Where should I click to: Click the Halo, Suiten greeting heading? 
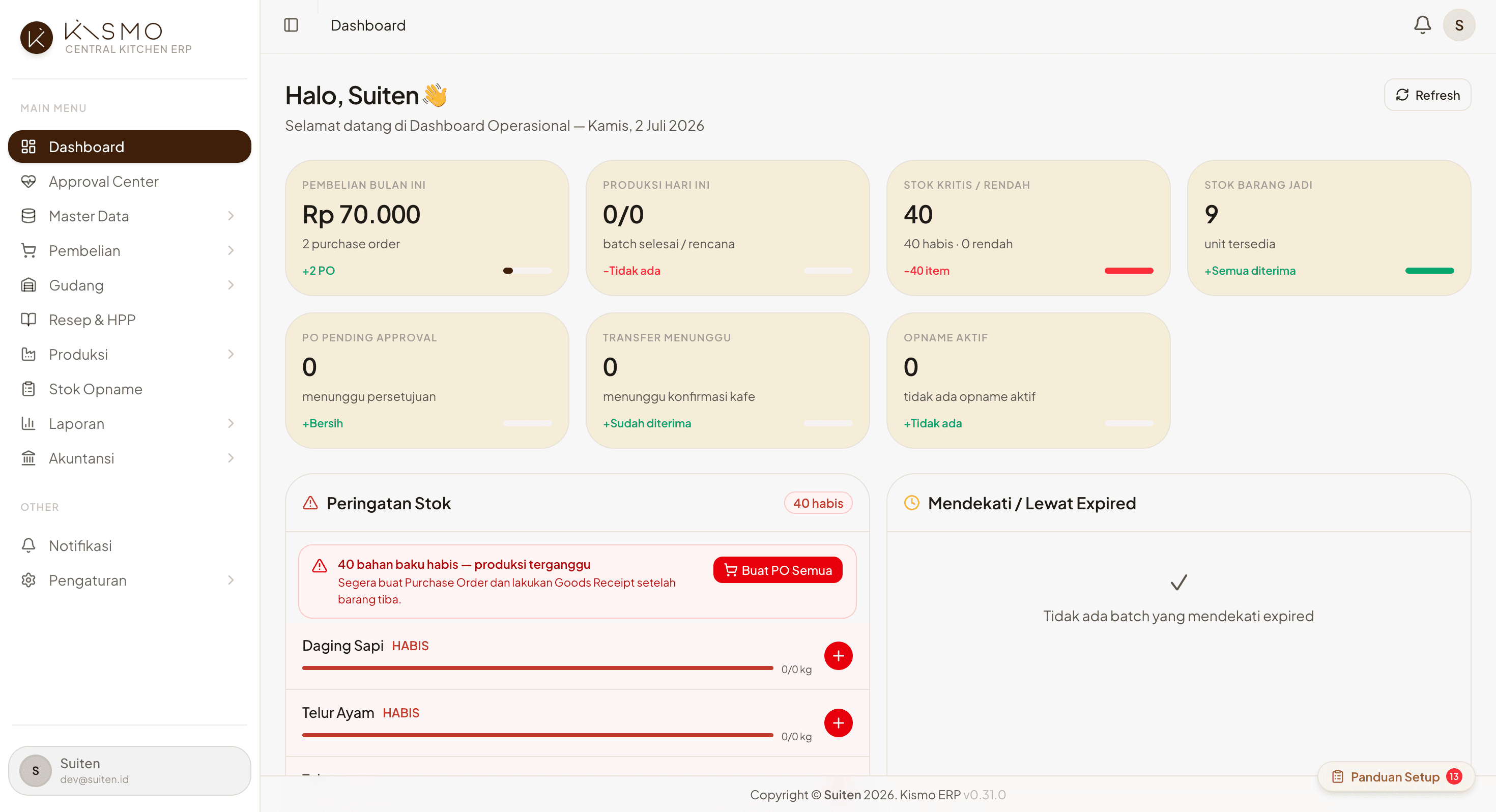366,95
